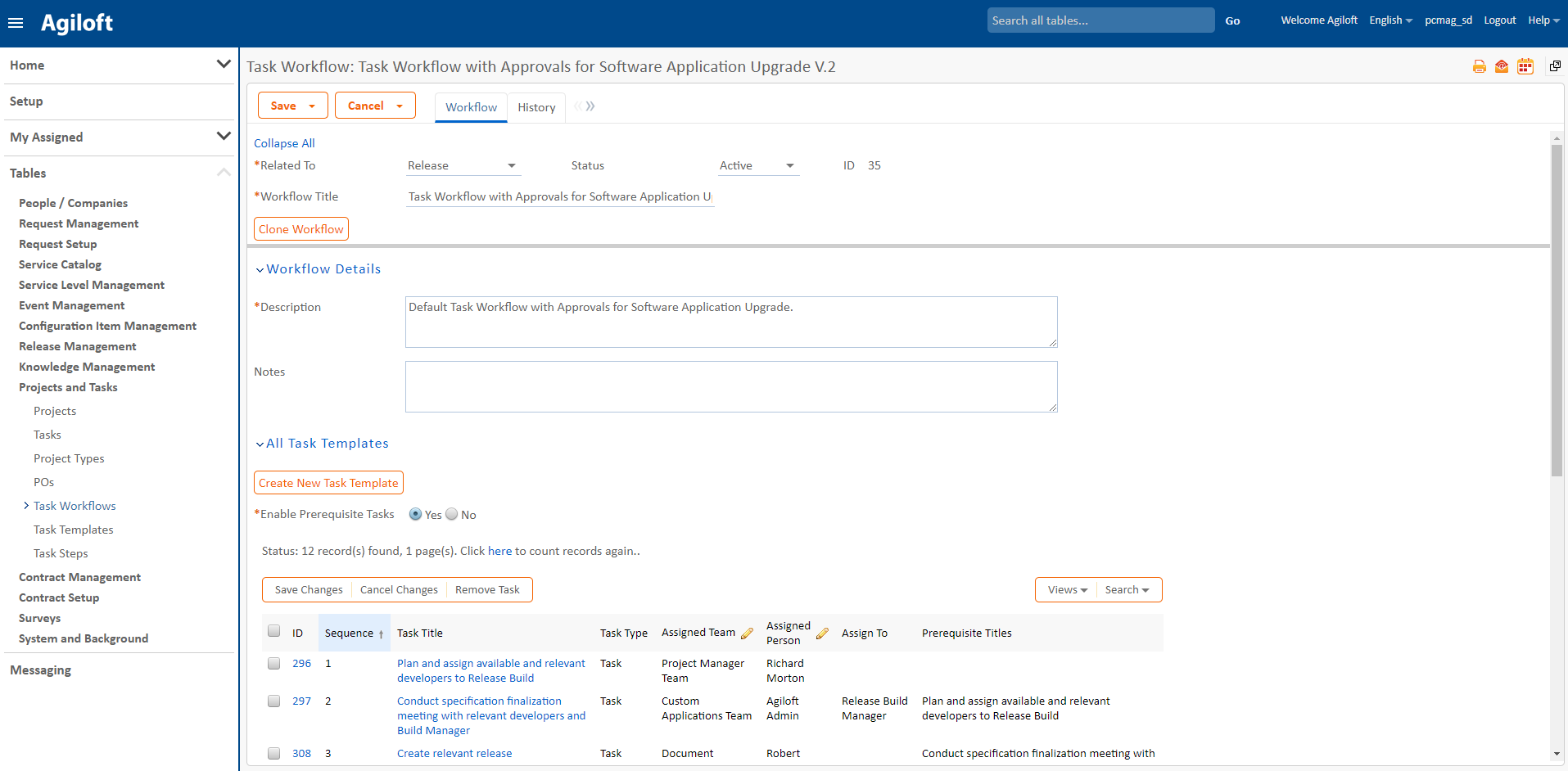Open record in new window icon
This screenshot has width=1568, height=771.
[x=1555, y=66]
